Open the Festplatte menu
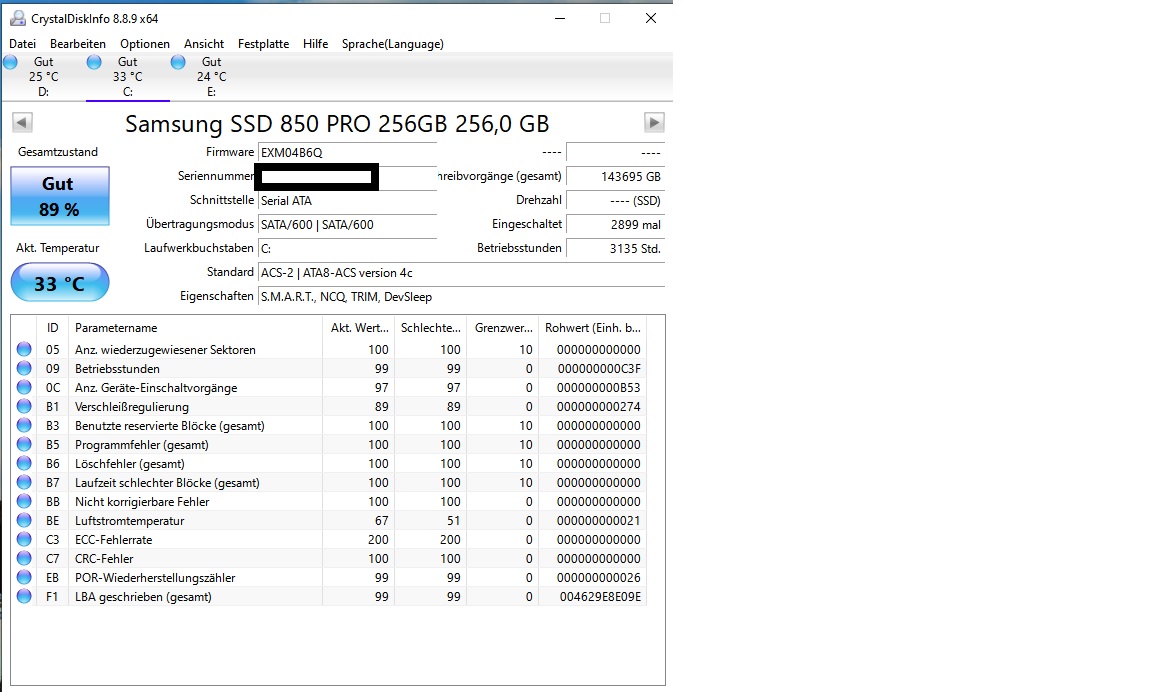1152x692 pixels. [x=263, y=44]
